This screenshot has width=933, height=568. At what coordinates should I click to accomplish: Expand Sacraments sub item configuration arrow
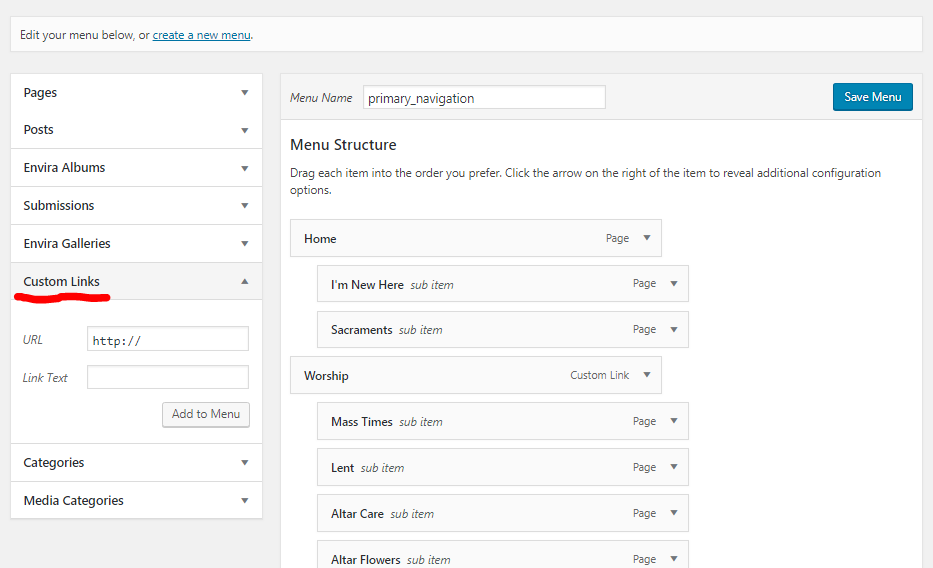click(x=674, y=330)
